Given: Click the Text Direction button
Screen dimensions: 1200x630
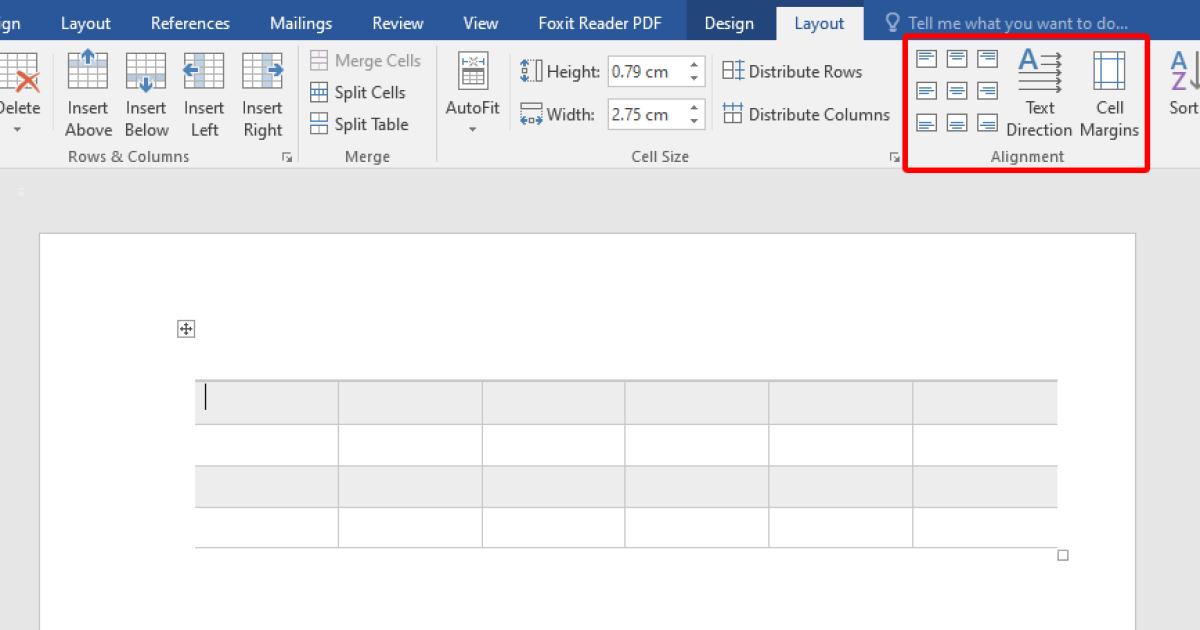Looking at the screenshot, I should click(x=1039, y=94).
